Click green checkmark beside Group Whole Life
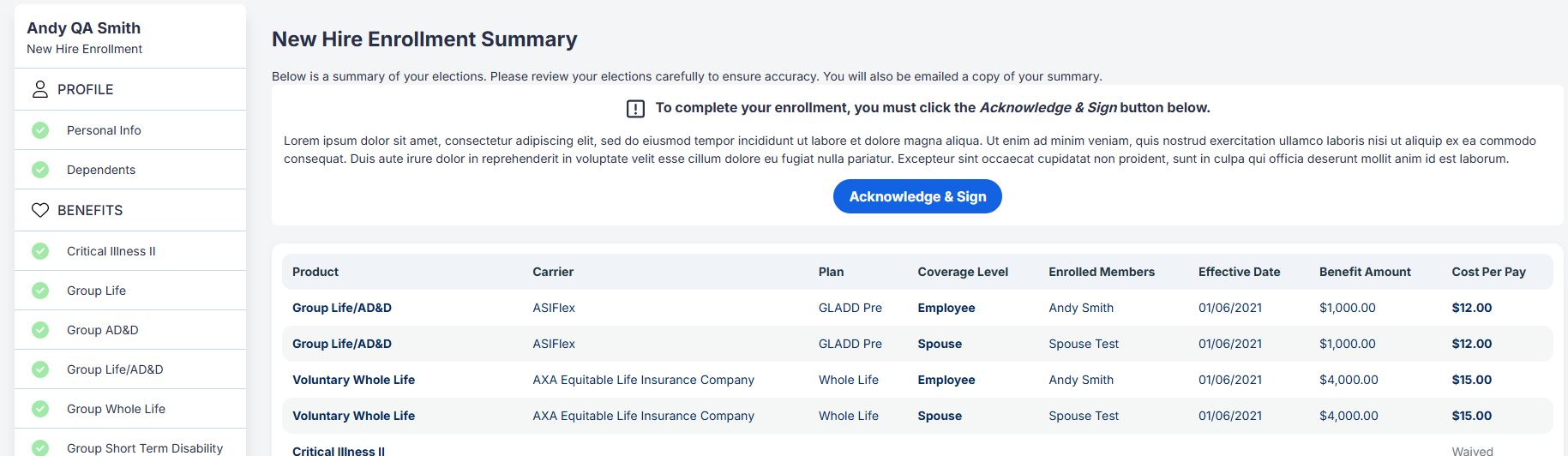The image size is (1568, 456). click(x=40, y=409)
